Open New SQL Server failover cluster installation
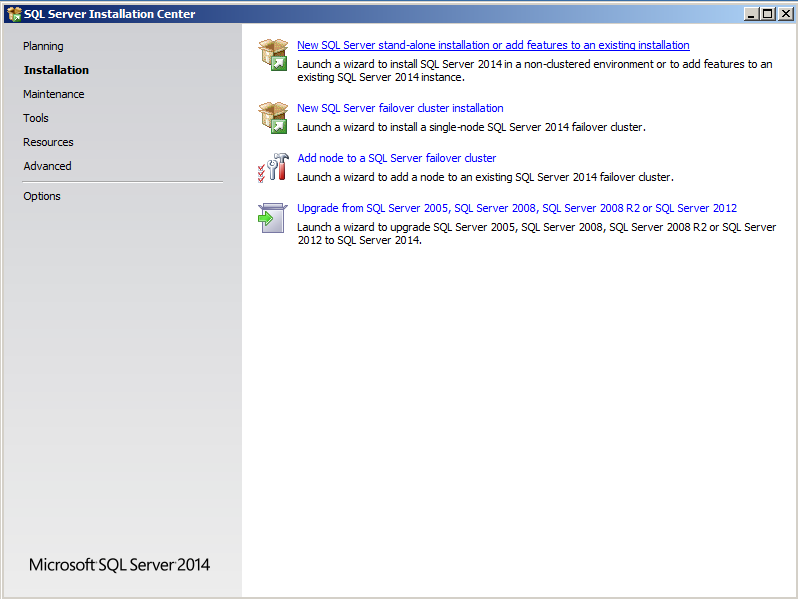Image resolution: width=798 pixels, height=599 pixels. tap(400, 108)
